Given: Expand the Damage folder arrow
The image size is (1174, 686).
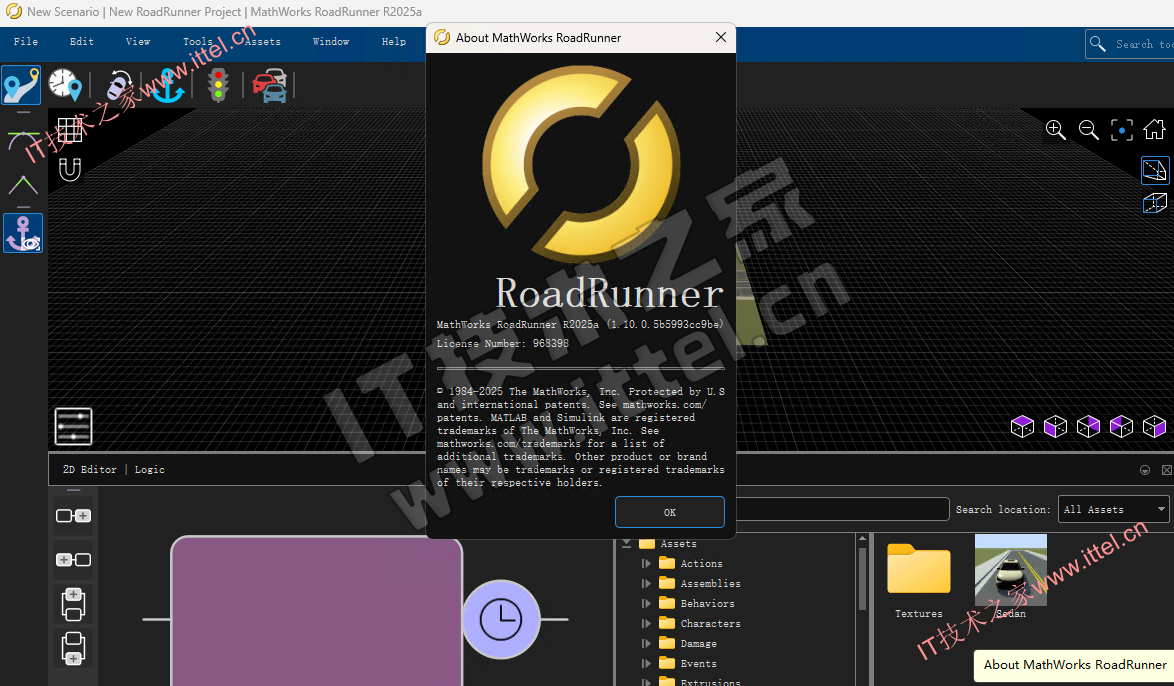Looking at the screenshot, I should click(646, 643).
